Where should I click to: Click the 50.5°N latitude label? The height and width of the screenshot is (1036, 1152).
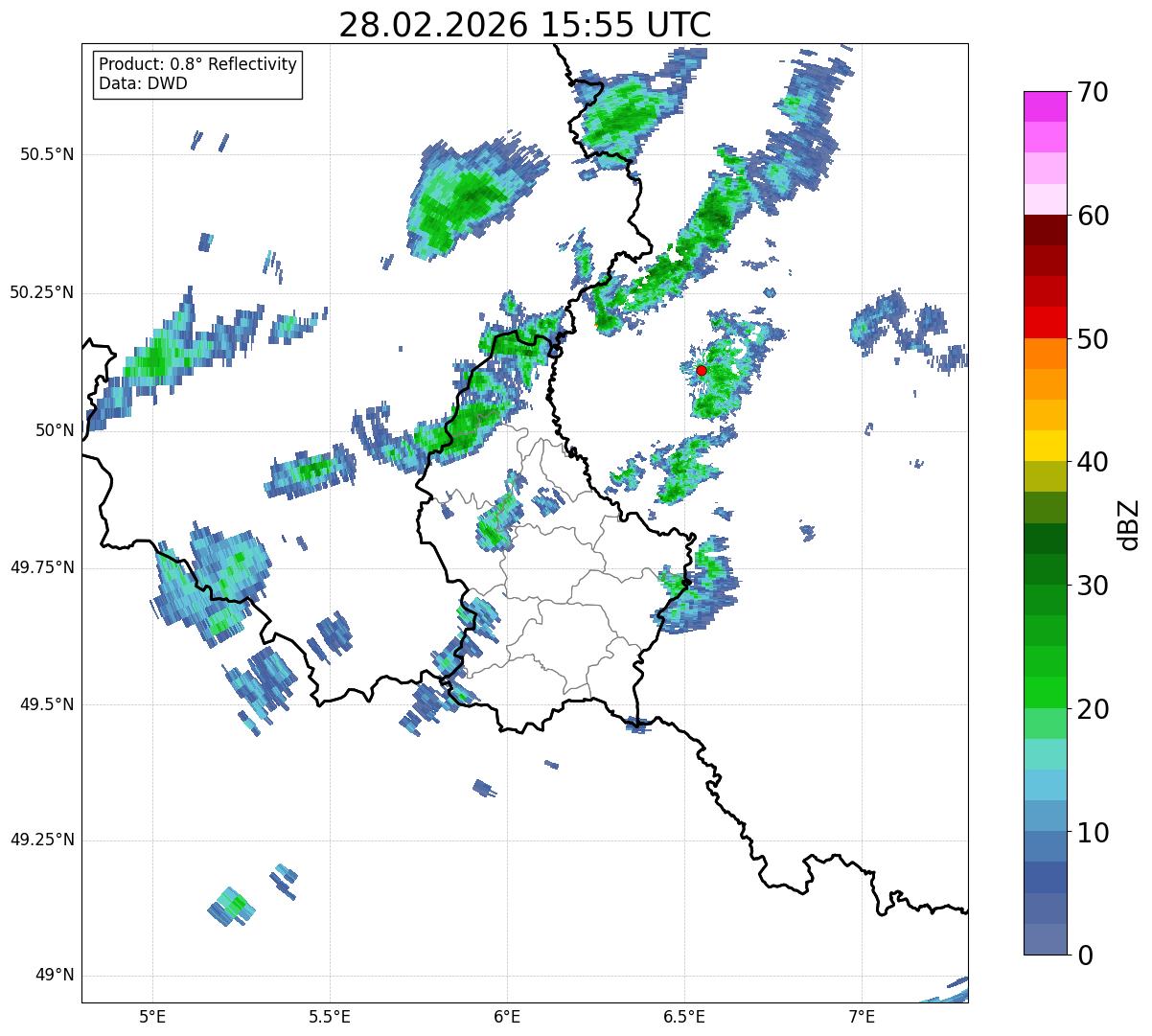click(x=47, y=154)
